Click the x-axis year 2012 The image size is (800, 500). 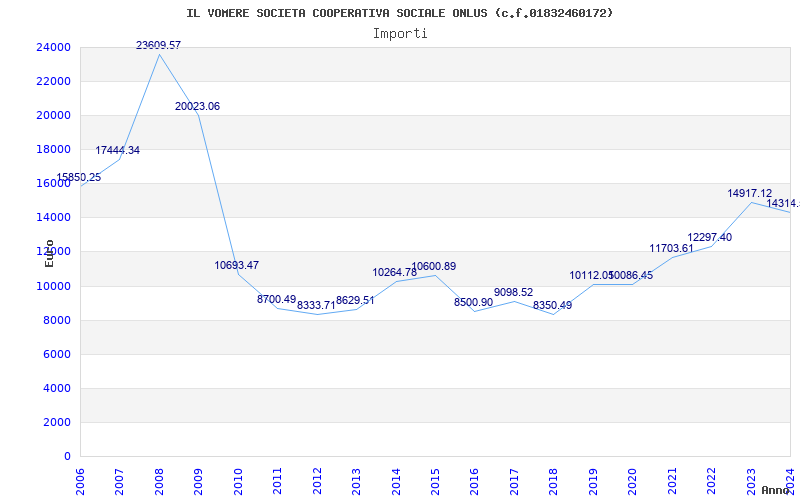tap(317, 481)
